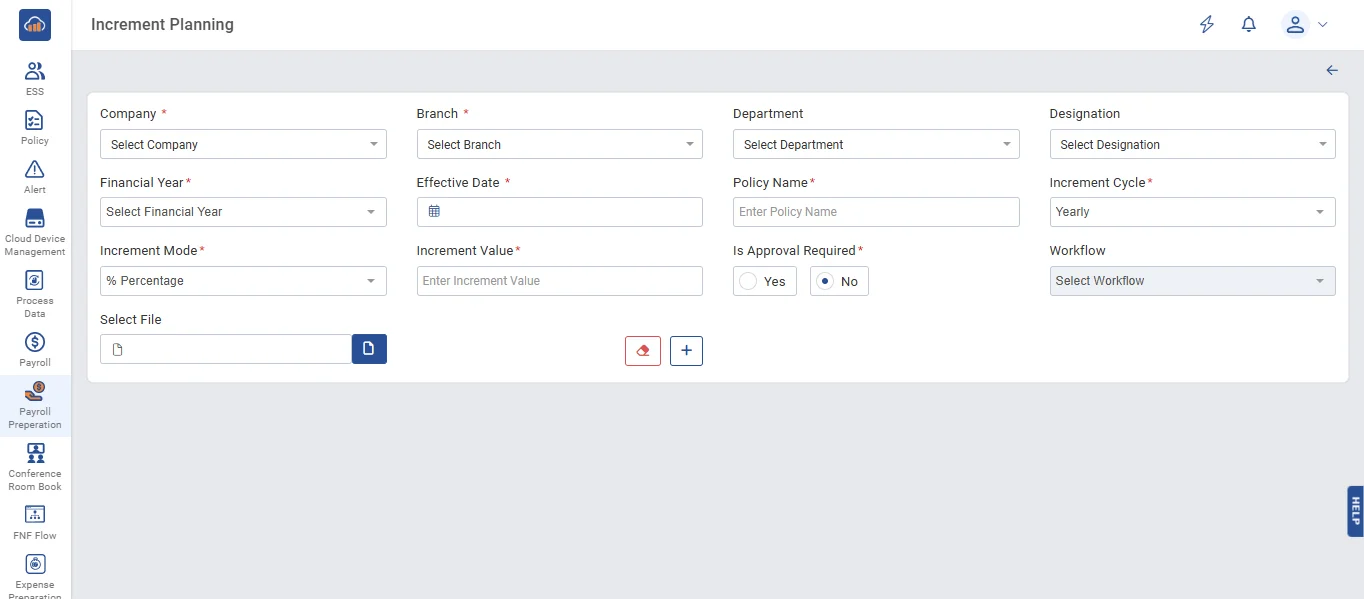
Task: Select Yes for Is Approval Required
Action: 748,282
